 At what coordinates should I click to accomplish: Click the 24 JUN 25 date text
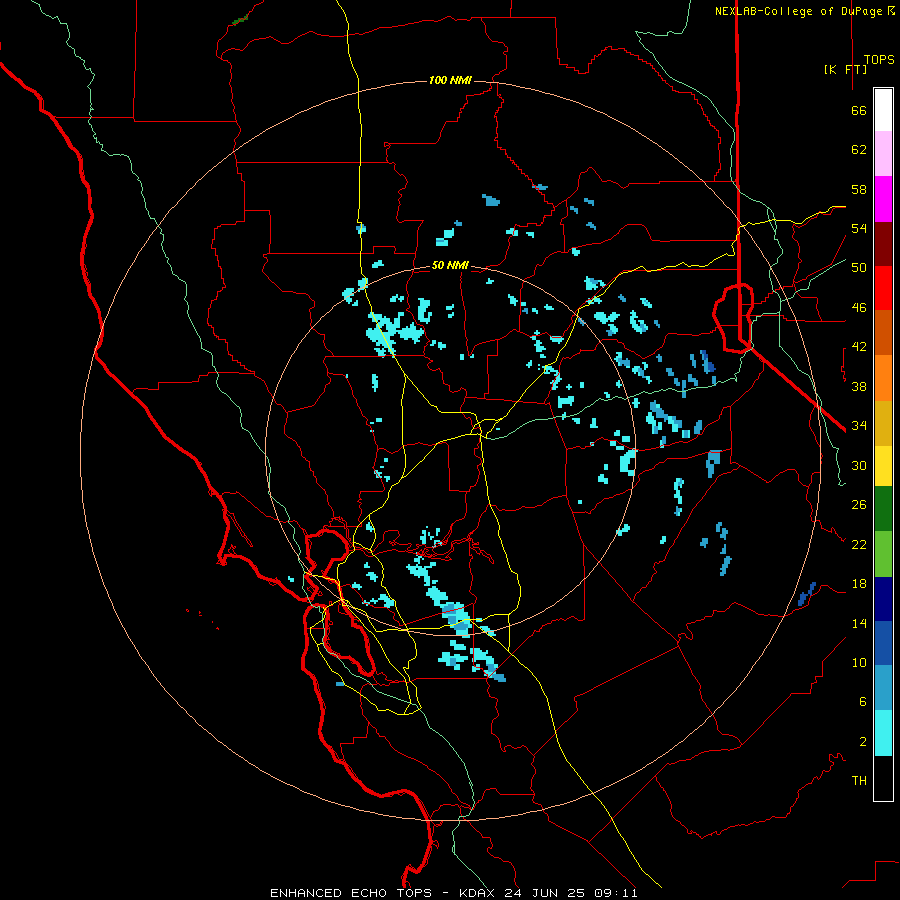click(545, 893)
